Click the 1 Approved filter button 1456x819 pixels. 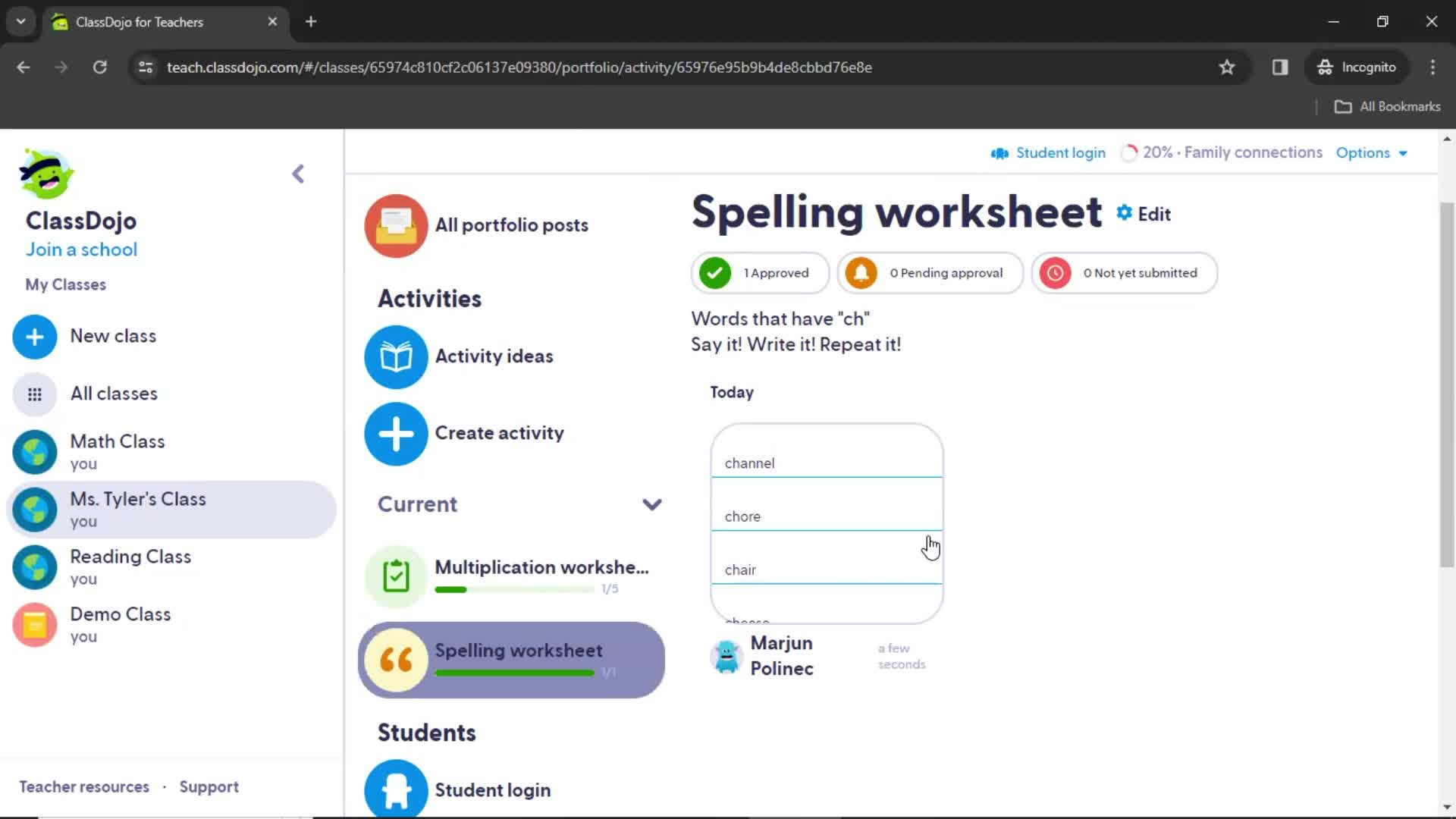(760, 273)
